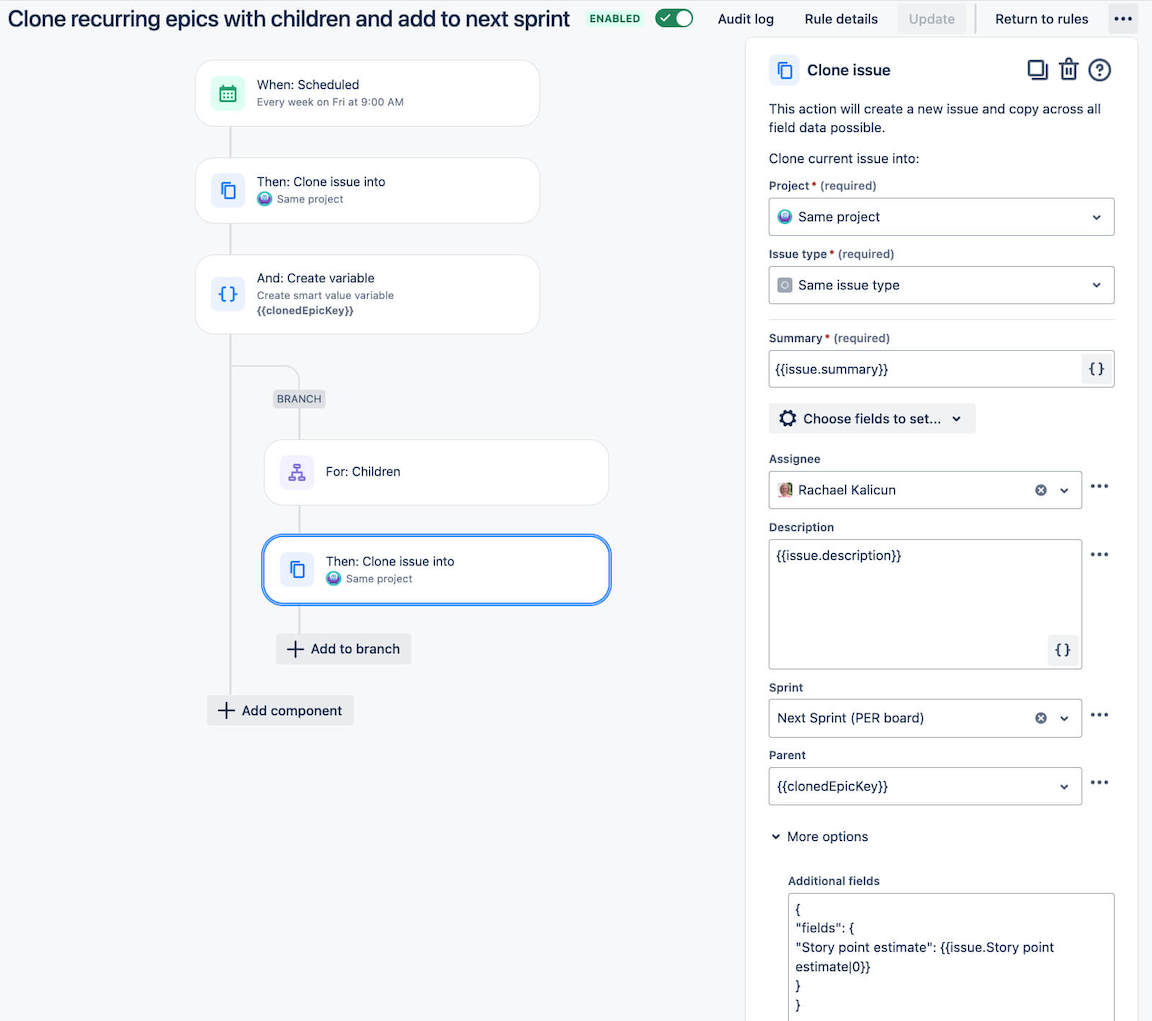1152x1021 pixels.
Task: Open Rule details
Action: coord(840,19)
